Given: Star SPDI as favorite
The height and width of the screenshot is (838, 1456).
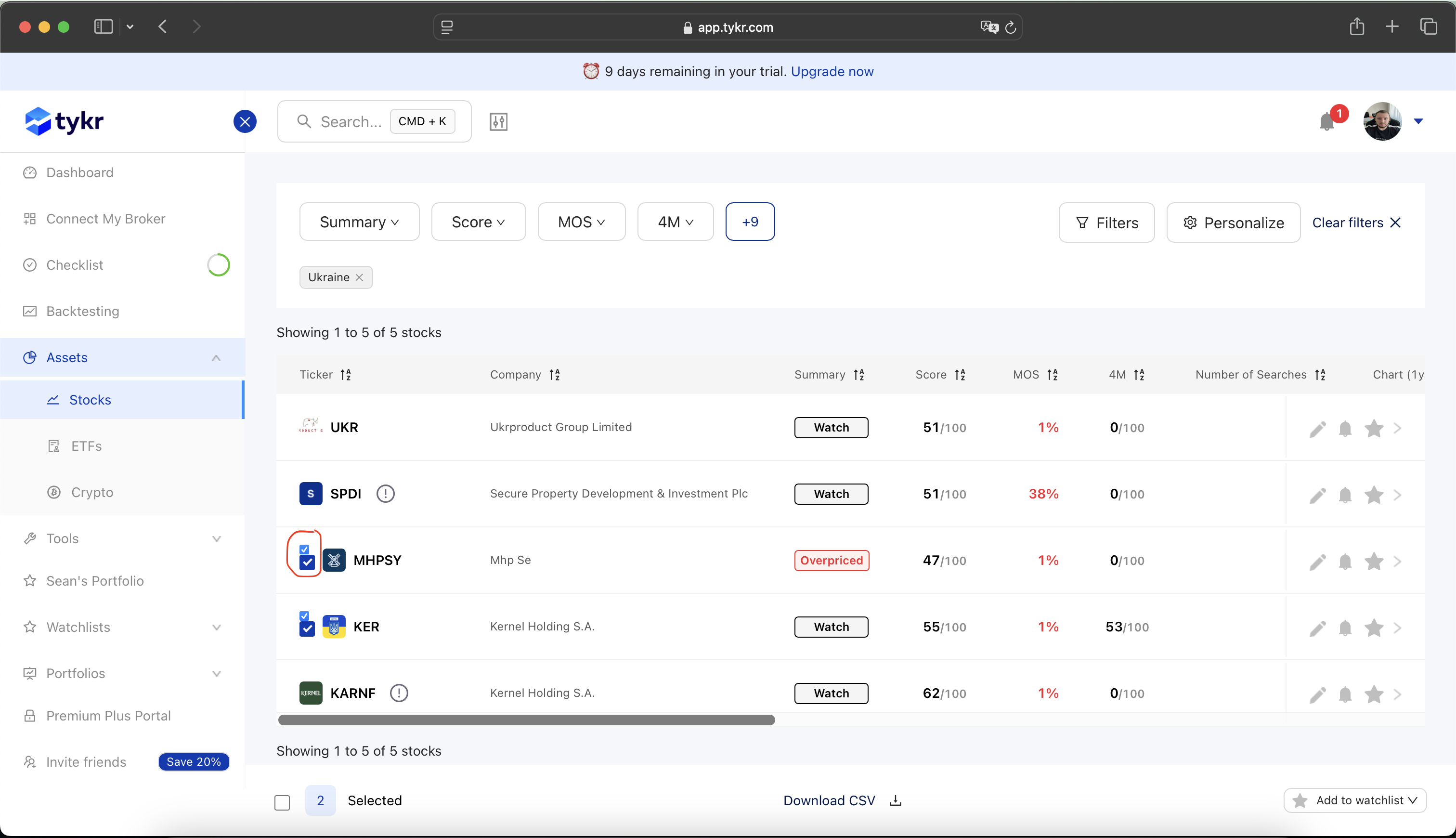Looking at the screenshot, I should point(1374,495).
